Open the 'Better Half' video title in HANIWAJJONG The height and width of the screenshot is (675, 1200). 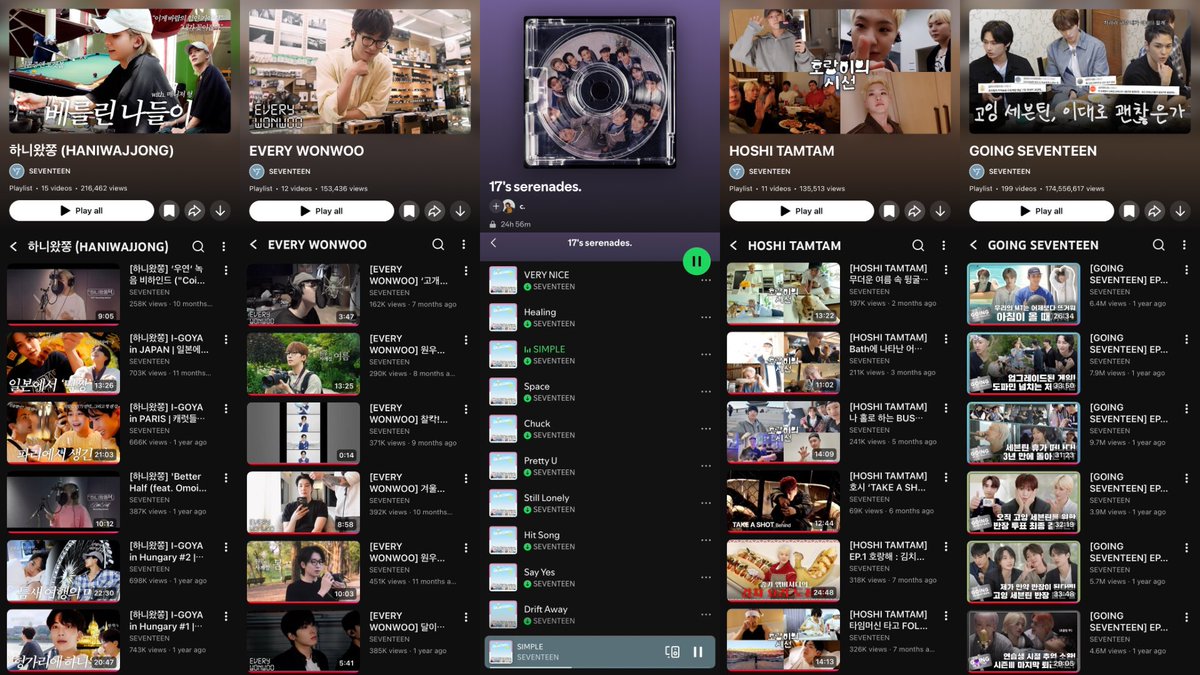tap(166, 482)
